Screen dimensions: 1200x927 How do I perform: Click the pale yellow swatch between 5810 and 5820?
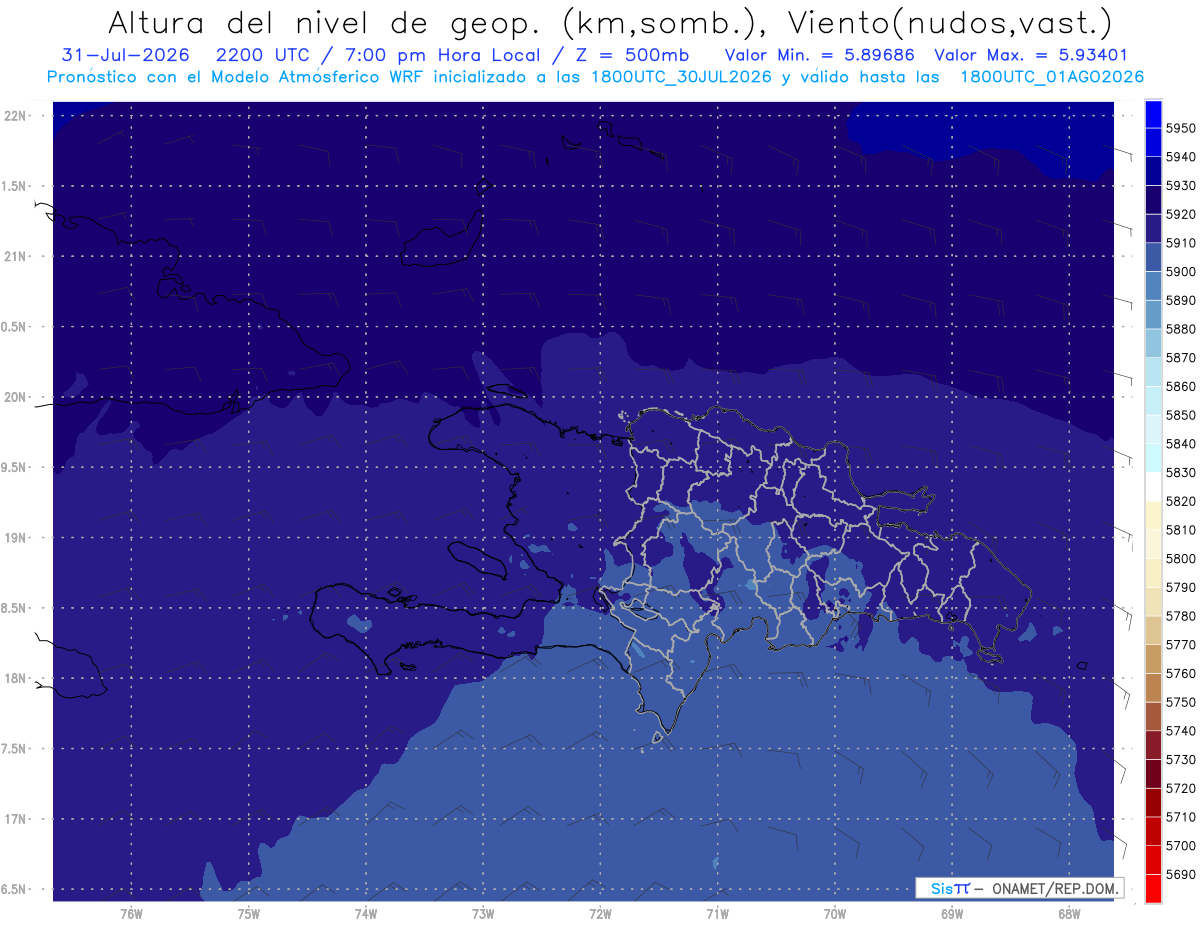[1152, 515]
